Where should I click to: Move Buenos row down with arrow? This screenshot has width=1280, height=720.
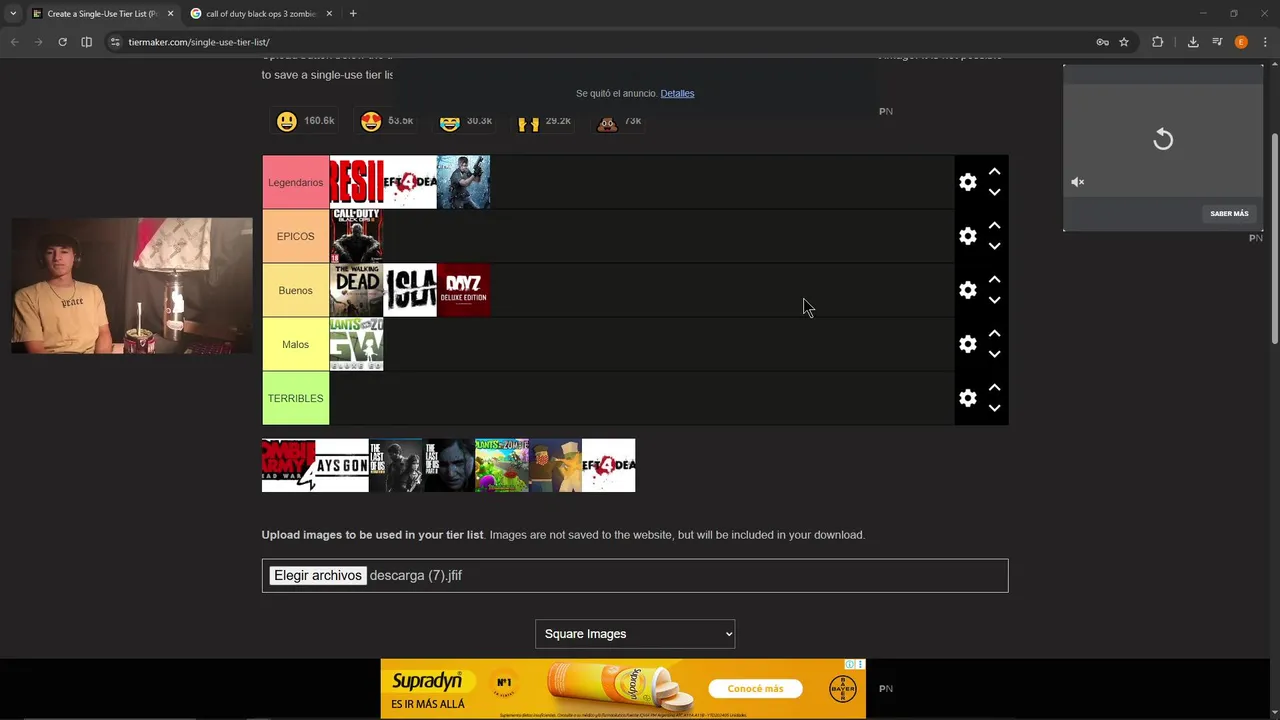click(994, 300)
